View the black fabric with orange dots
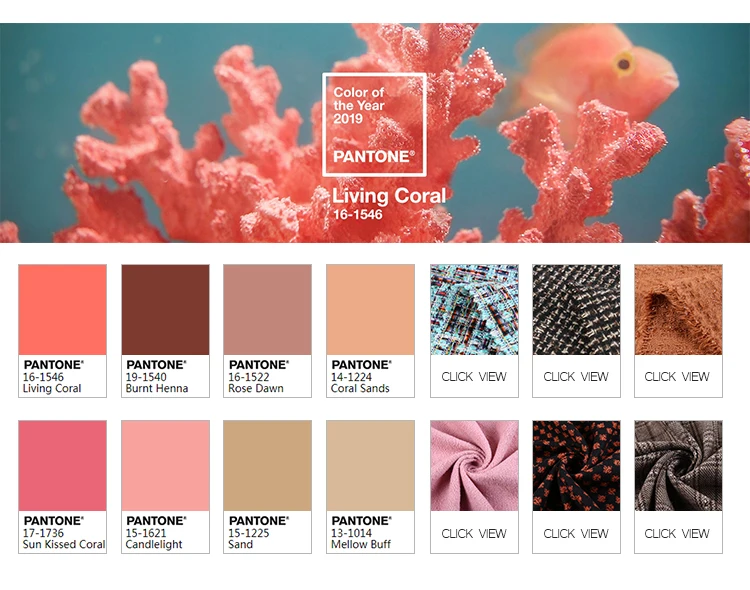This screenshot has height=590, width=750. [576, 466]
